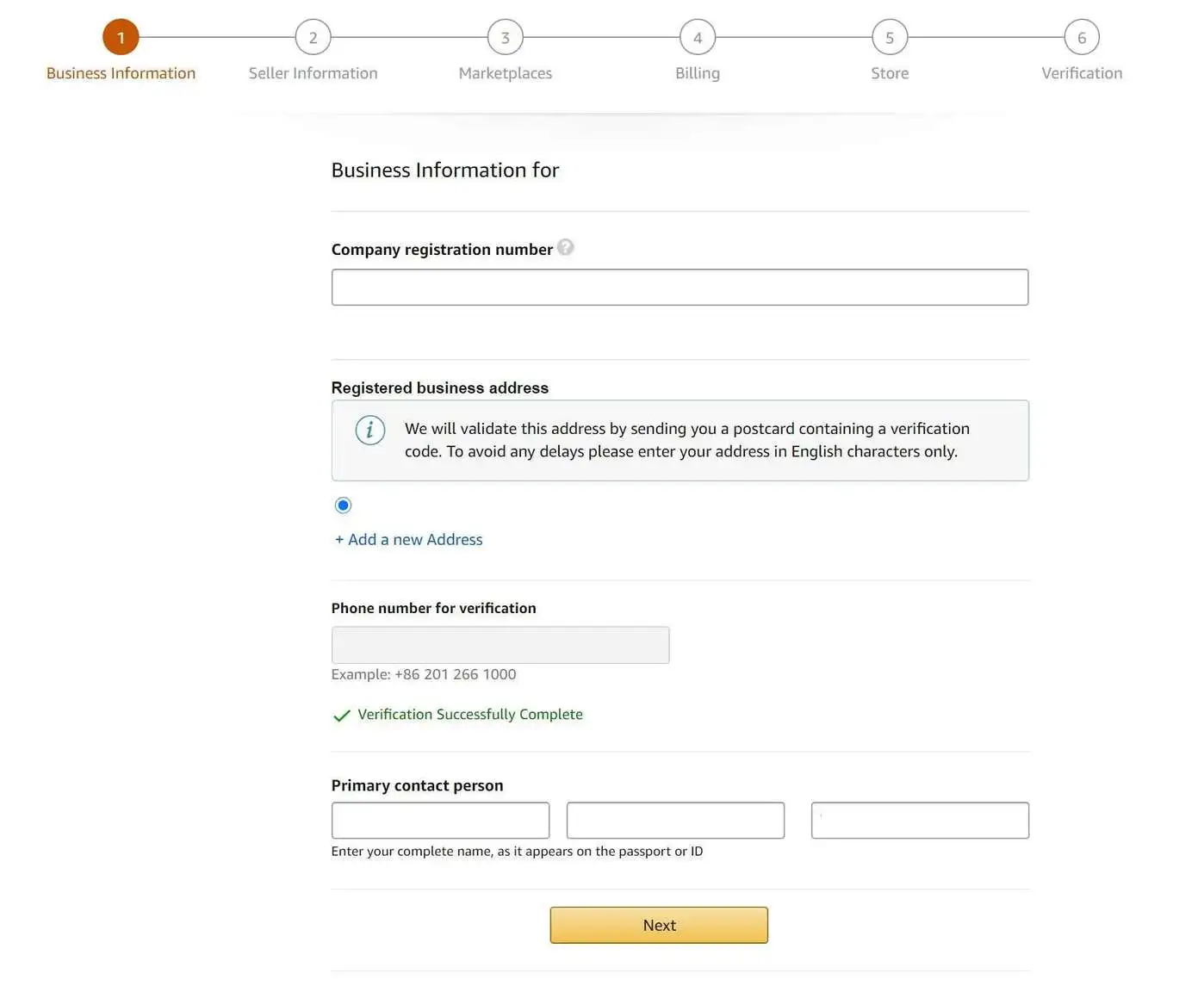The height and width of the screenshot is (992, 1204).
Task: Click the step 4 circle for Billing
Action: (697, 37)
